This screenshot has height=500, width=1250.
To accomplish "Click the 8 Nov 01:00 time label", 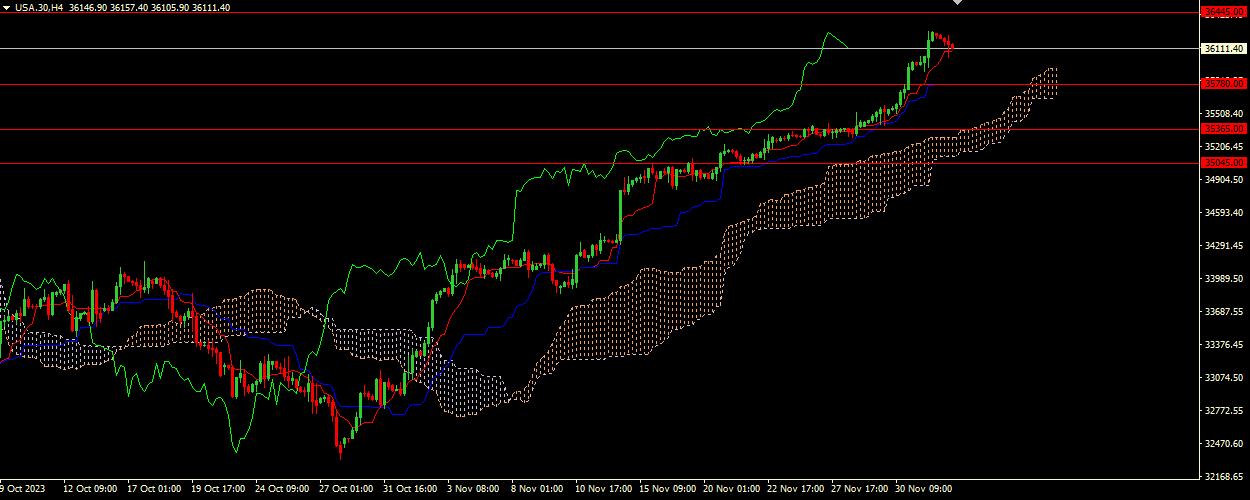I will coord(538,490).
